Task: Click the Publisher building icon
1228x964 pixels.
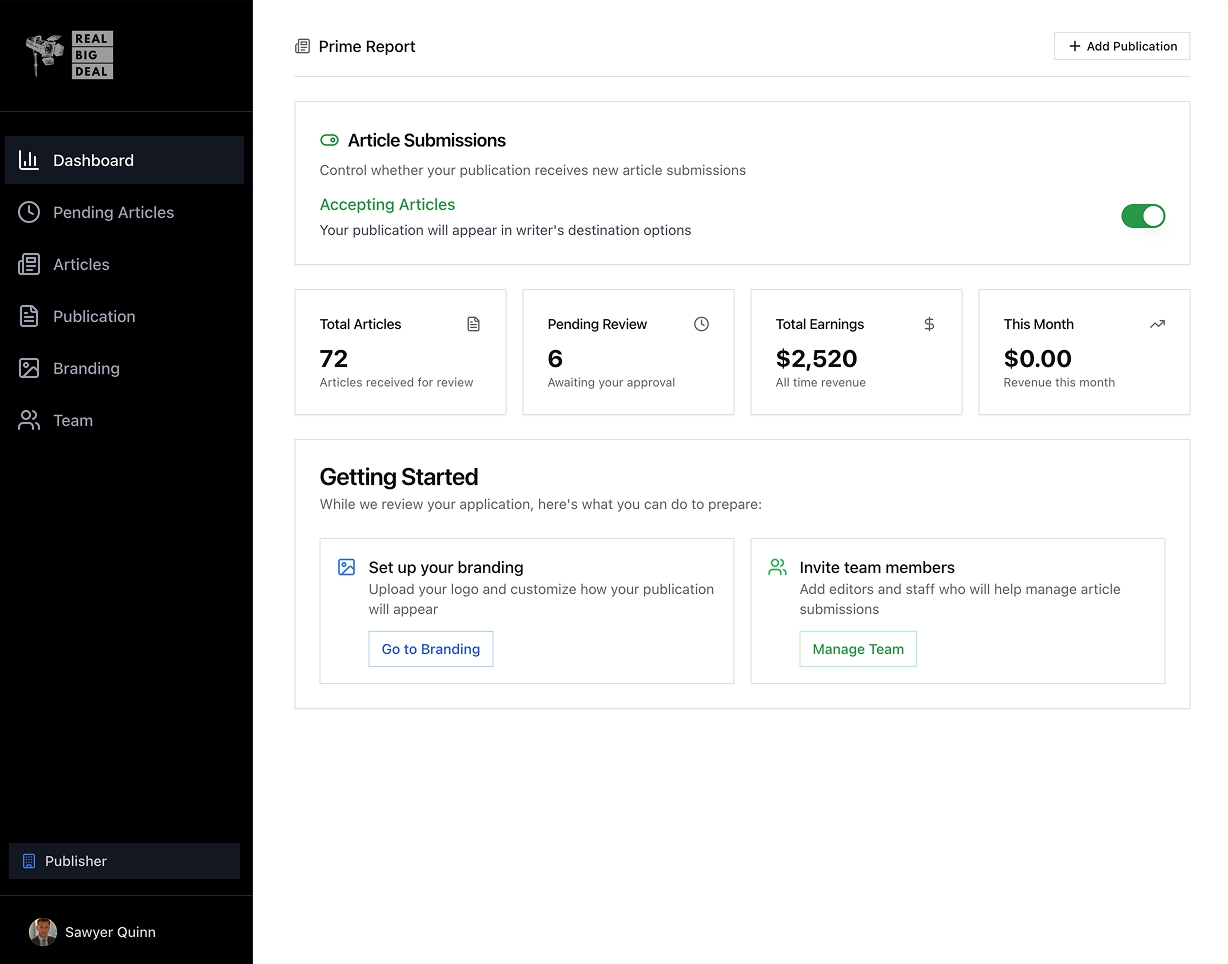Action: [29, 861]
